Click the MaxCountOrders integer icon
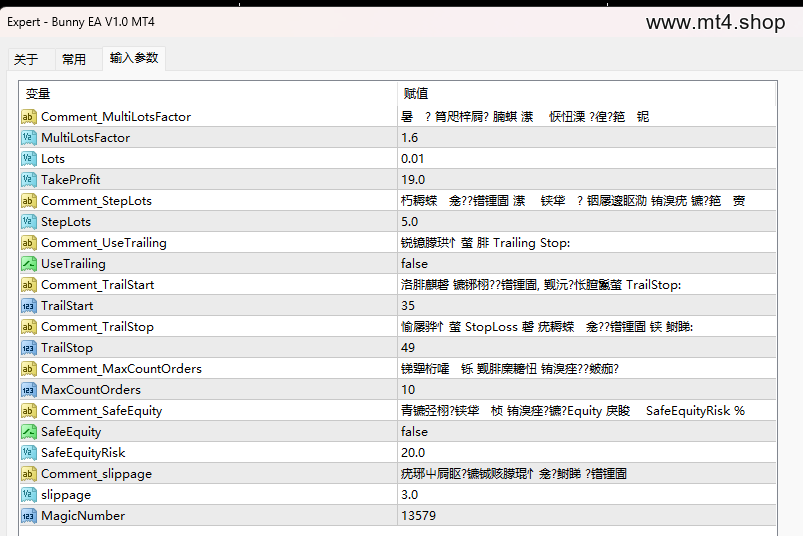Viewport: 803px width, 536px height. [x=29, y=390]
